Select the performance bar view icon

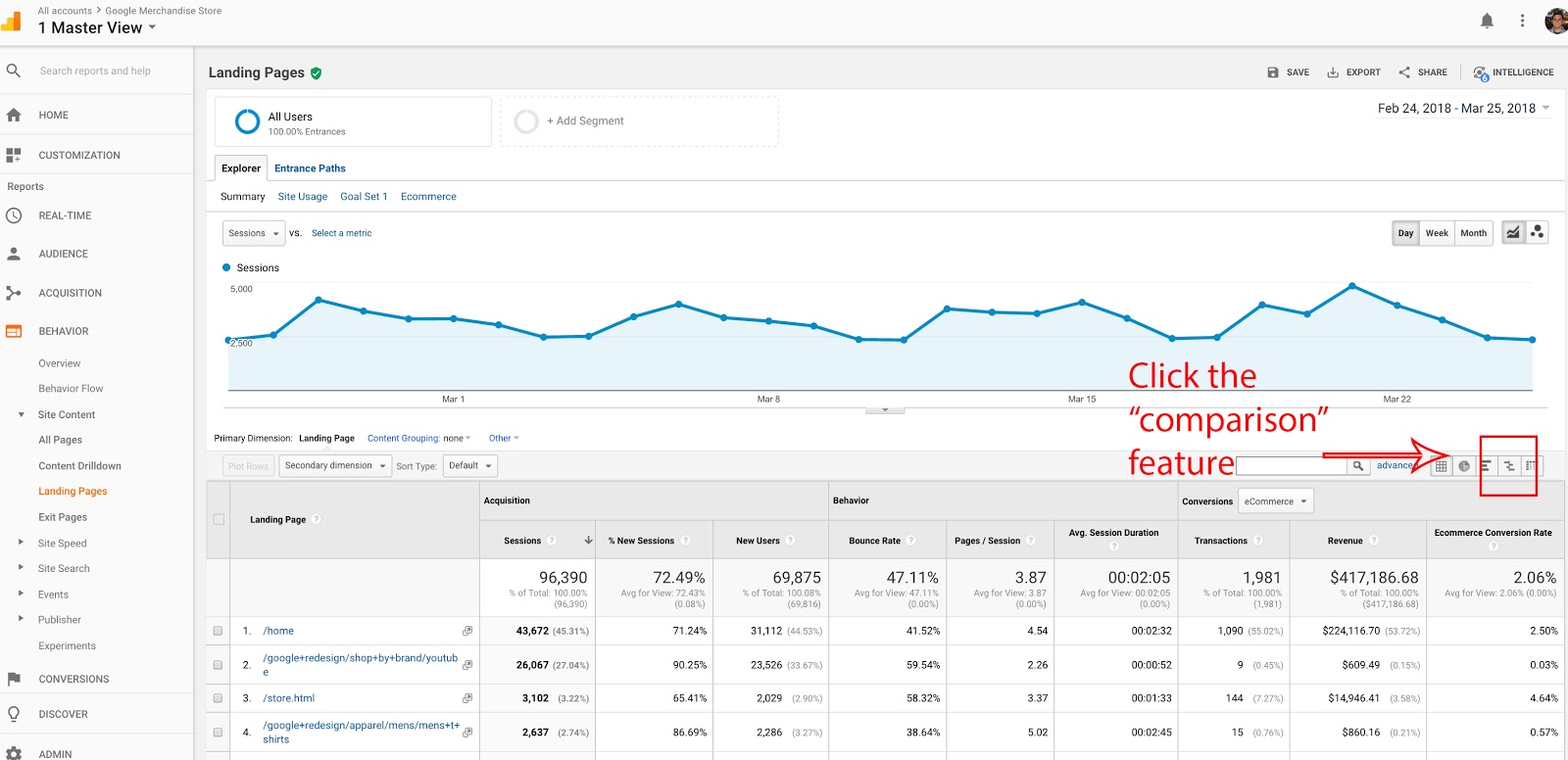tap(1486, 466)
